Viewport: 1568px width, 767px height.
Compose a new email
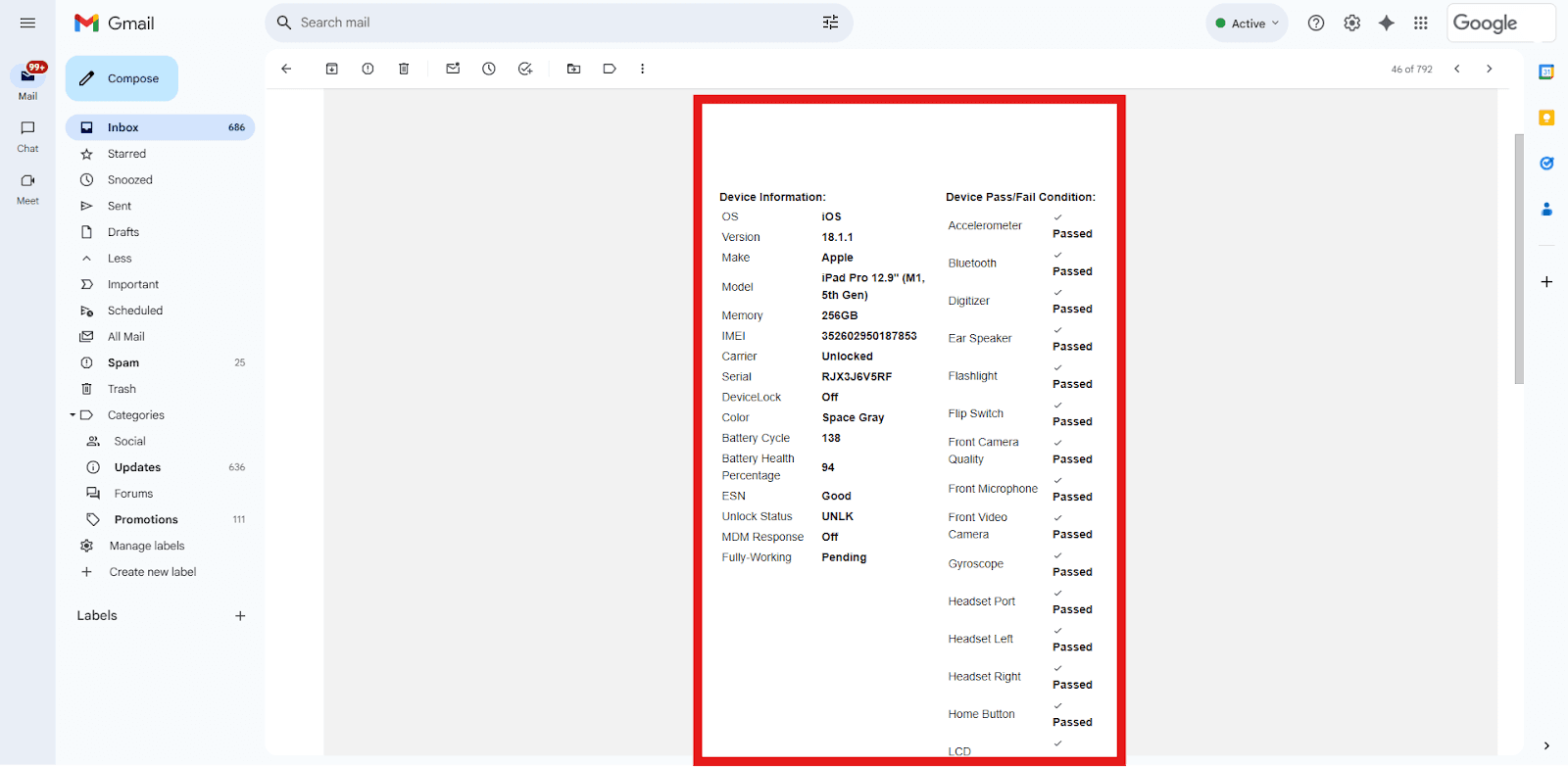(x=122, y=78)
